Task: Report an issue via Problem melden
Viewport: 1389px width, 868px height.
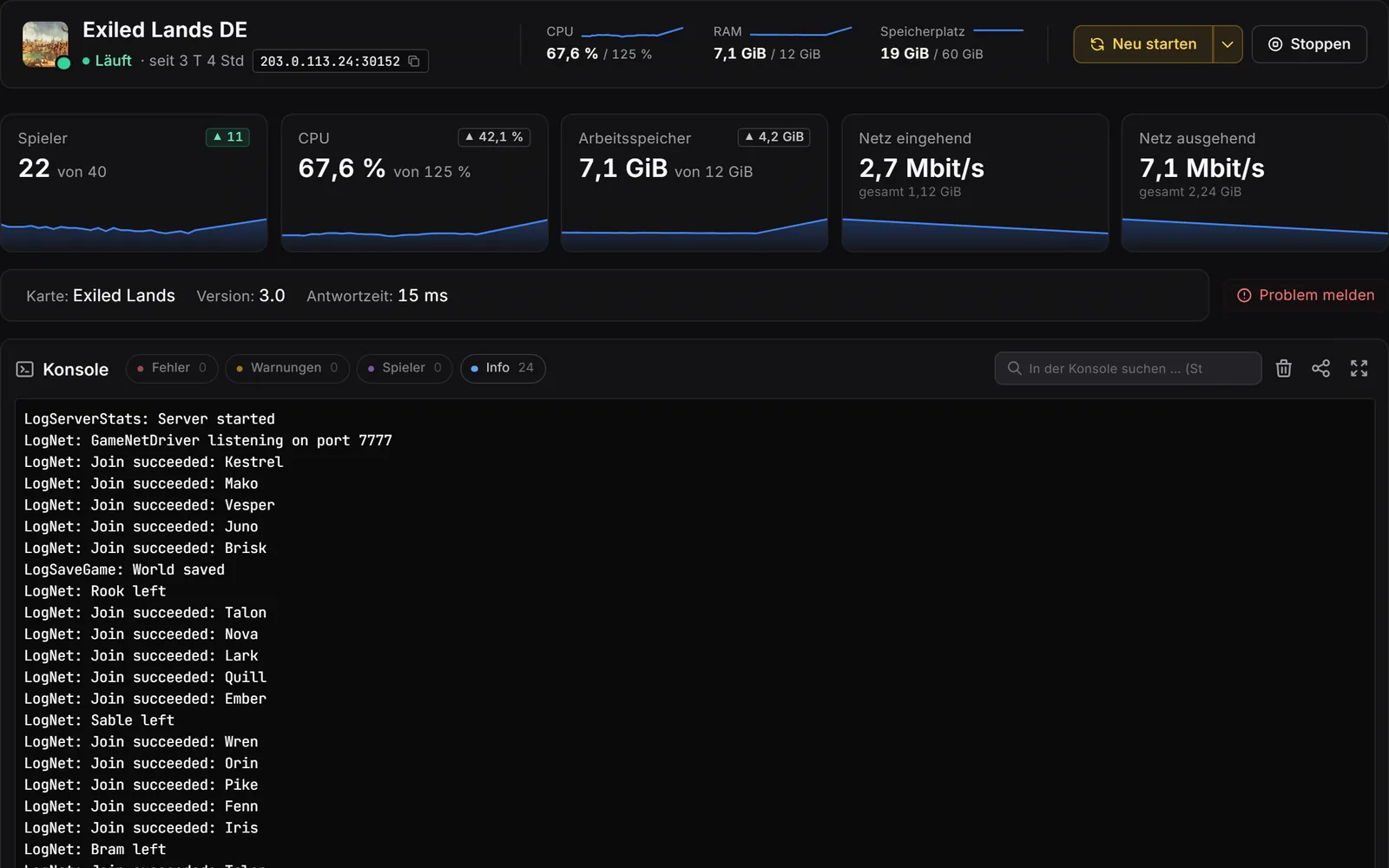Action: (x=1306, y=295)
